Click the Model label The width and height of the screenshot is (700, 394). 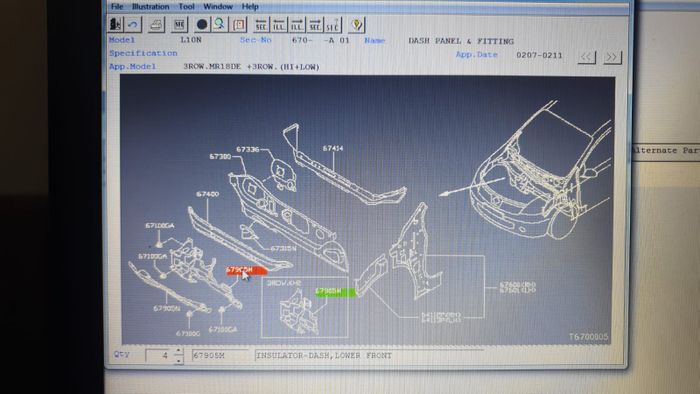tap(122, 40)
